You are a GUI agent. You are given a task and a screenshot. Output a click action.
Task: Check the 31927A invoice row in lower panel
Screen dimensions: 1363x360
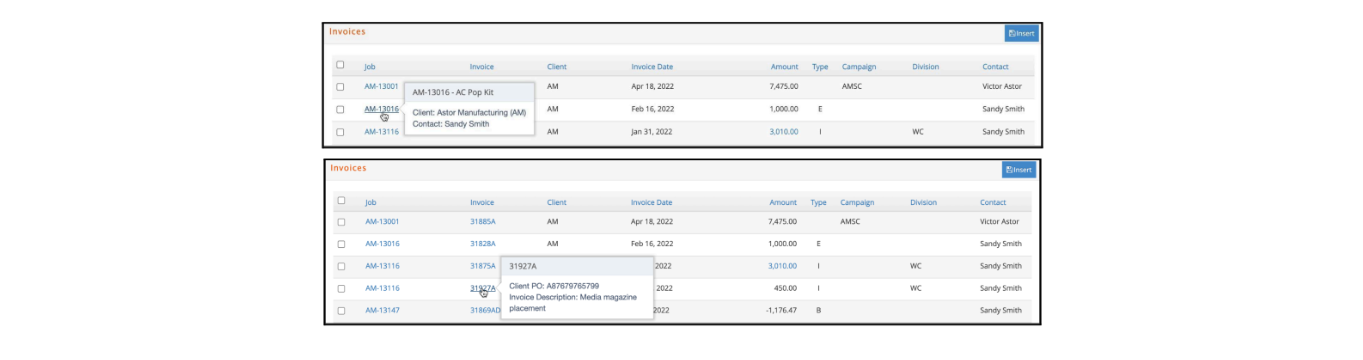click(340, 288)
